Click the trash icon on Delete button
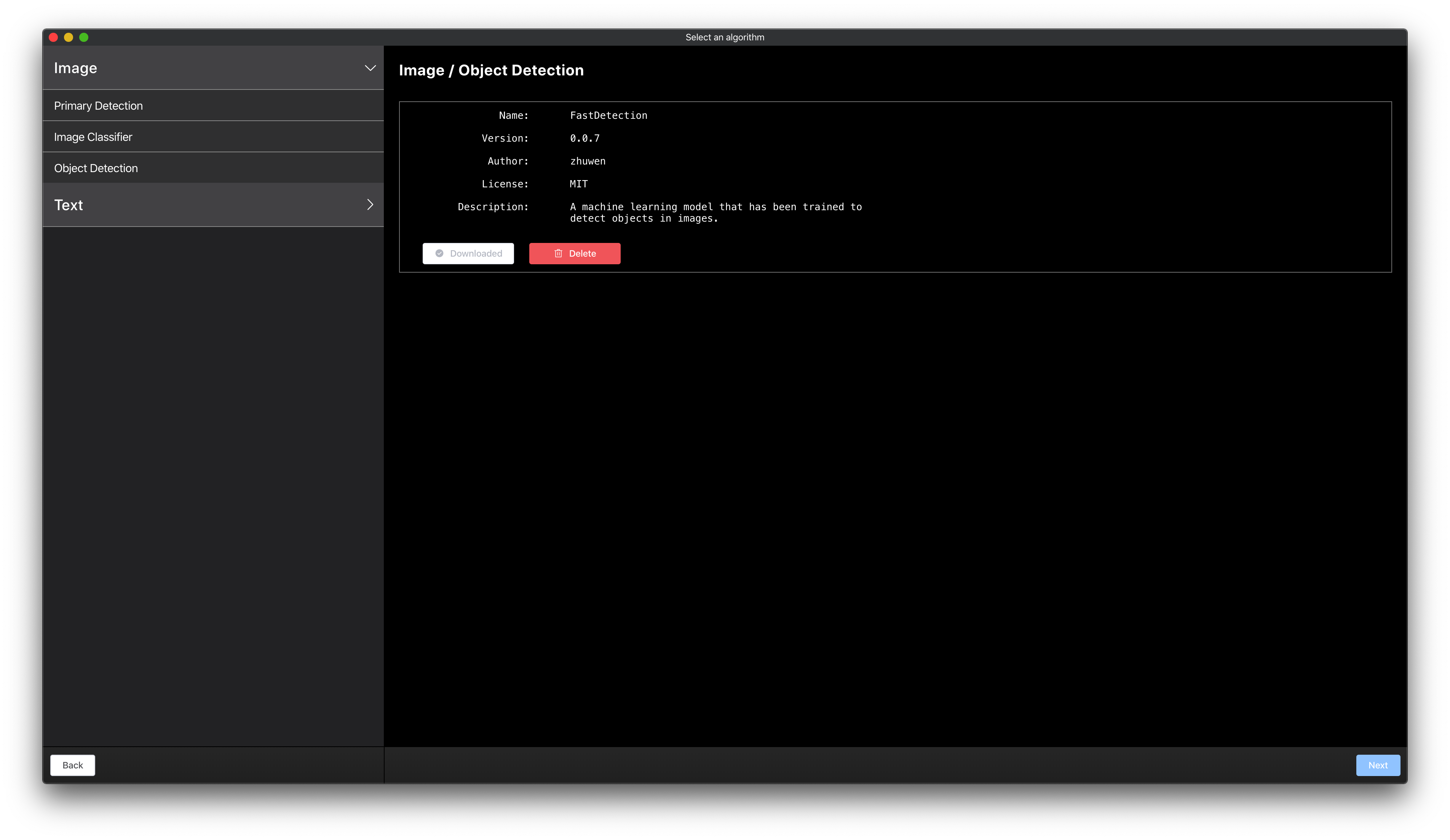Screen dimensions: 1450x840 point(557,254)
